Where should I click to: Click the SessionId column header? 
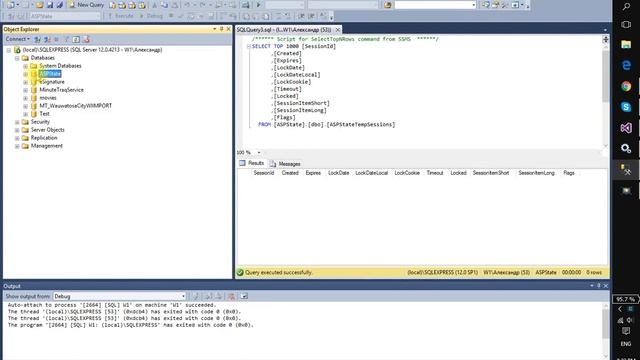(x=264, y=173)
